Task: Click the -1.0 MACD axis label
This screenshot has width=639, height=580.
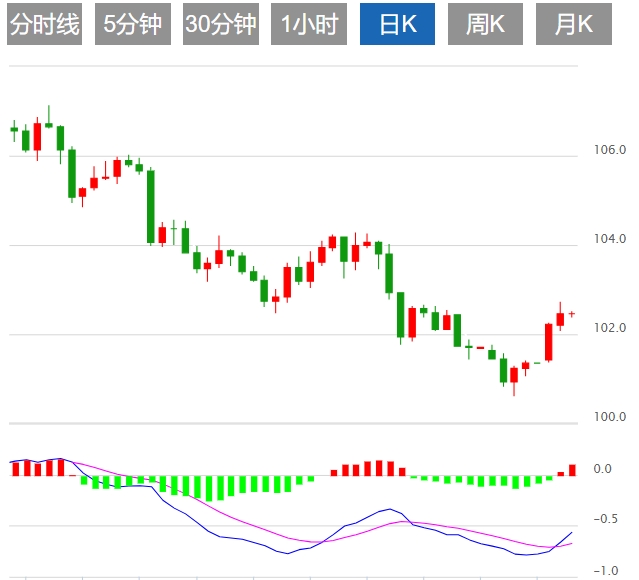Action: pyautogui.click(x=606, y=571)
